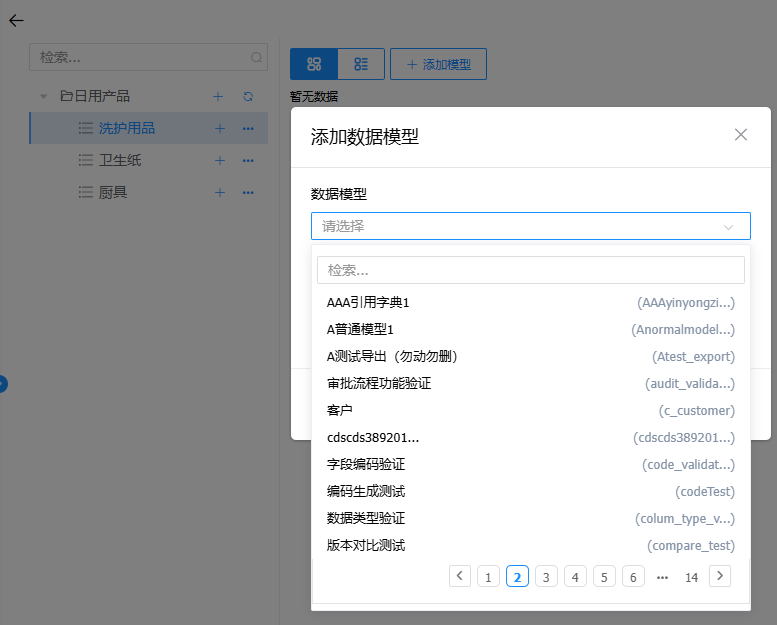Open the 数据模型 select dropdown
This screenshot has width=777, height=625.
point(530,226)
